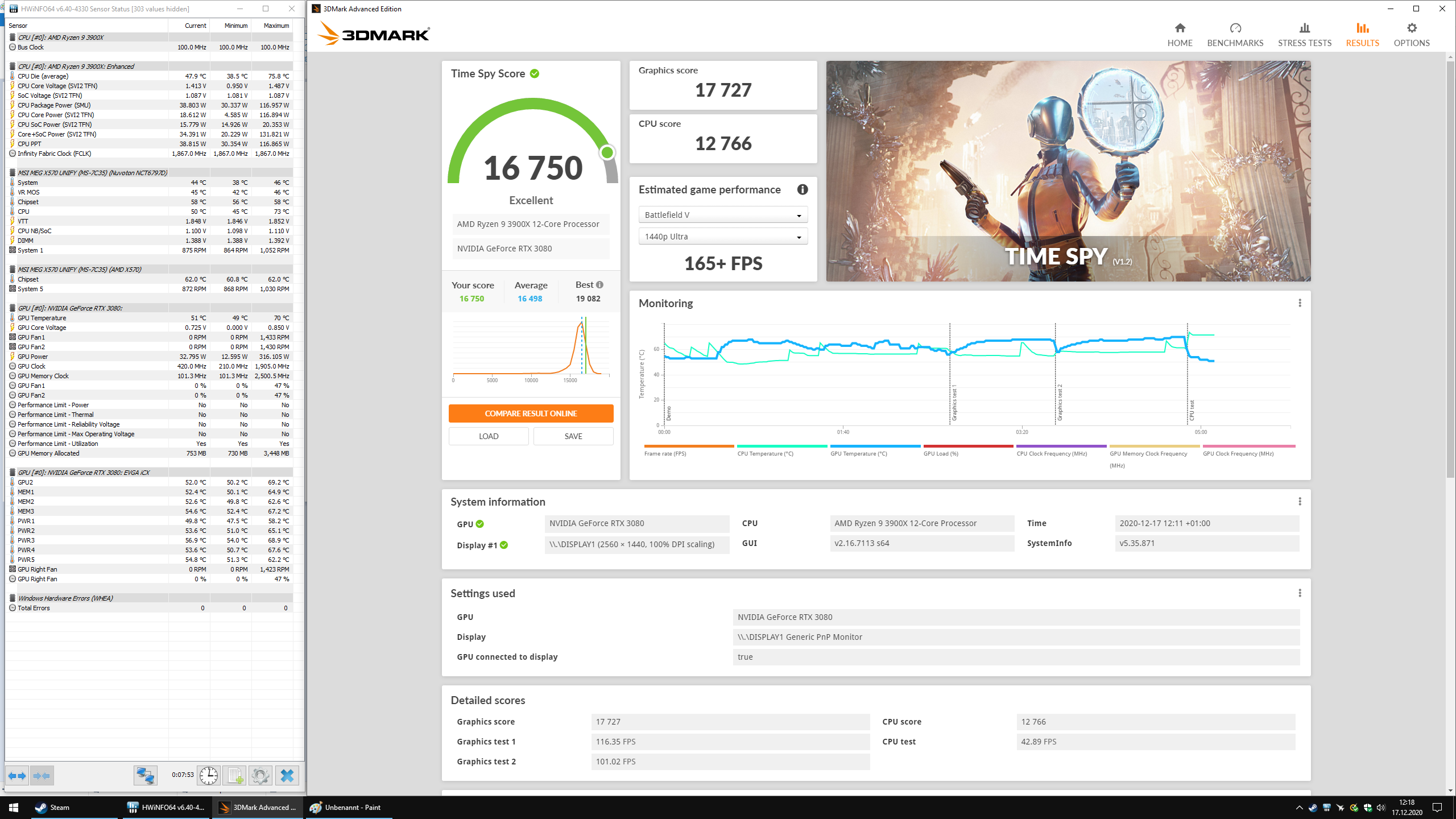Toggle Frame rate (FPS) legend in Monitoring
The image size is (1456, 819).
tap(689, 450)
